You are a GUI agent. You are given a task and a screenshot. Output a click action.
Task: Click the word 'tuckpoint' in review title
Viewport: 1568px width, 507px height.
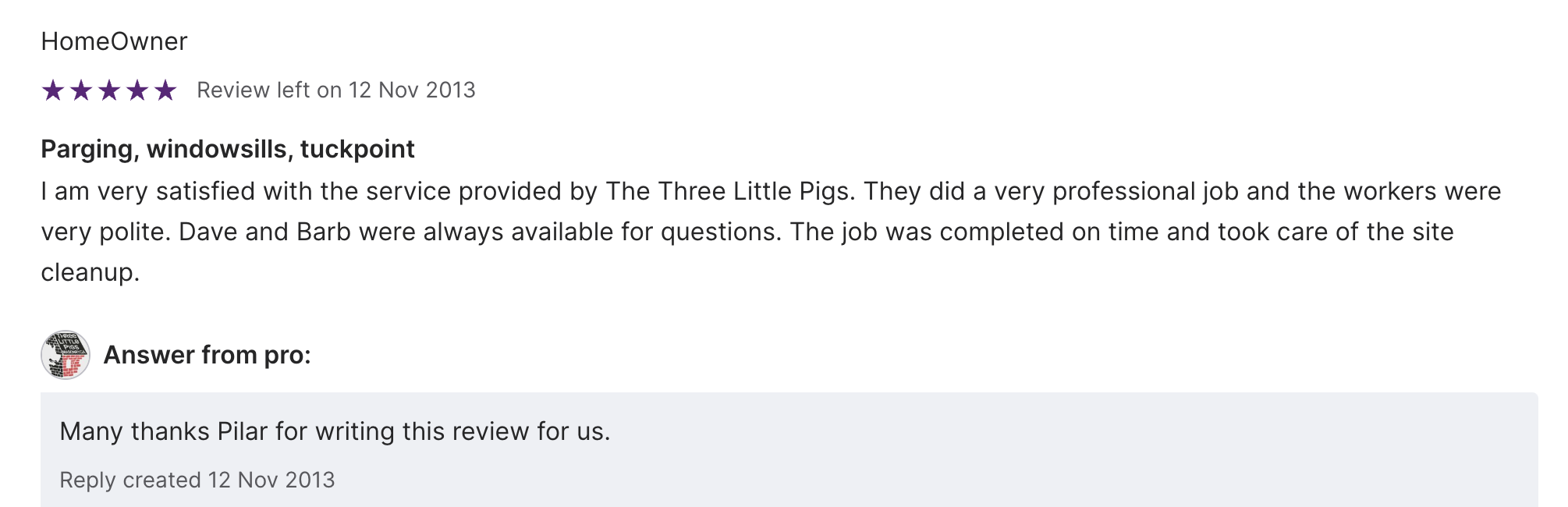click(357, 149)
